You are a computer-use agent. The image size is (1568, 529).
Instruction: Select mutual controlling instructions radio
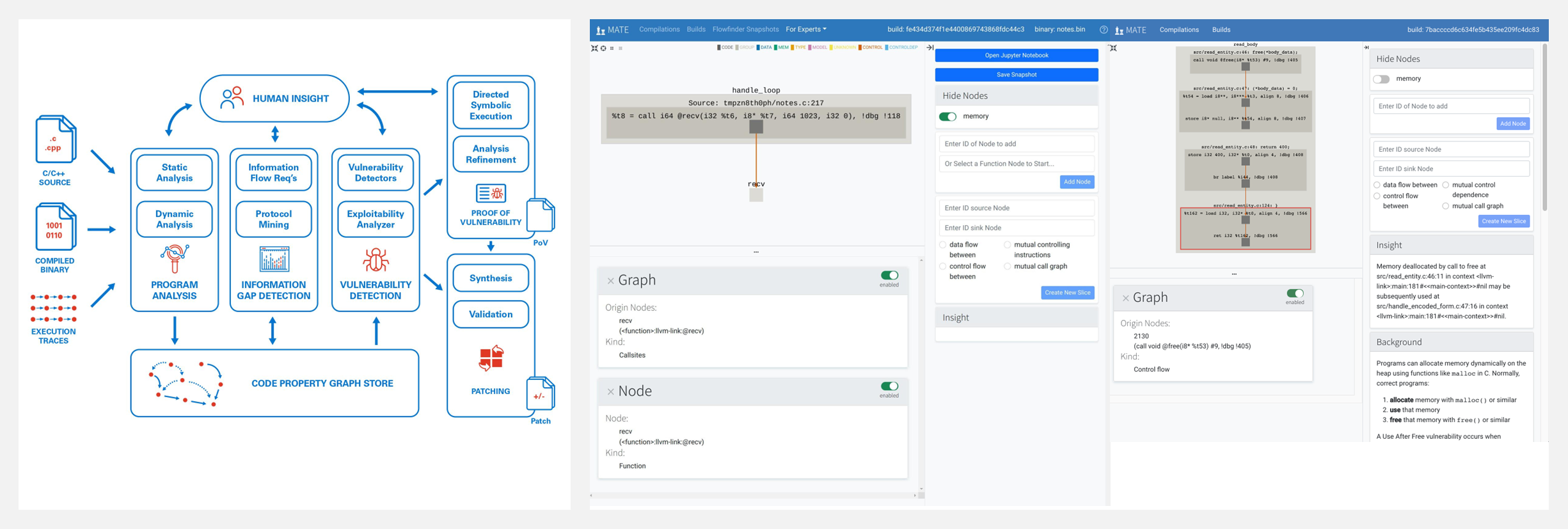tap(1008, 245)
